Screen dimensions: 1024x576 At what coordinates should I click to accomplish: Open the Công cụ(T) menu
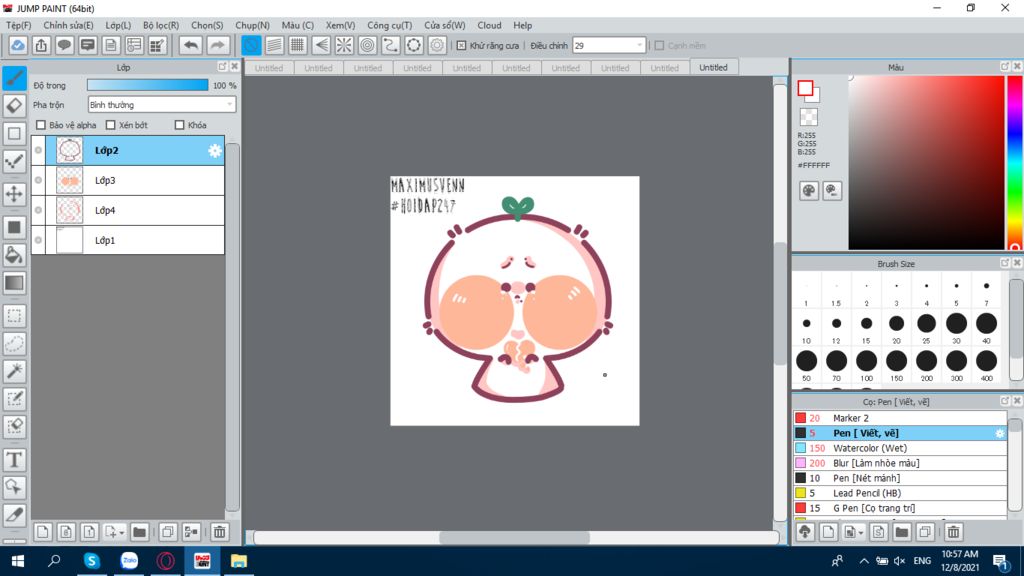tap(389, 25)
